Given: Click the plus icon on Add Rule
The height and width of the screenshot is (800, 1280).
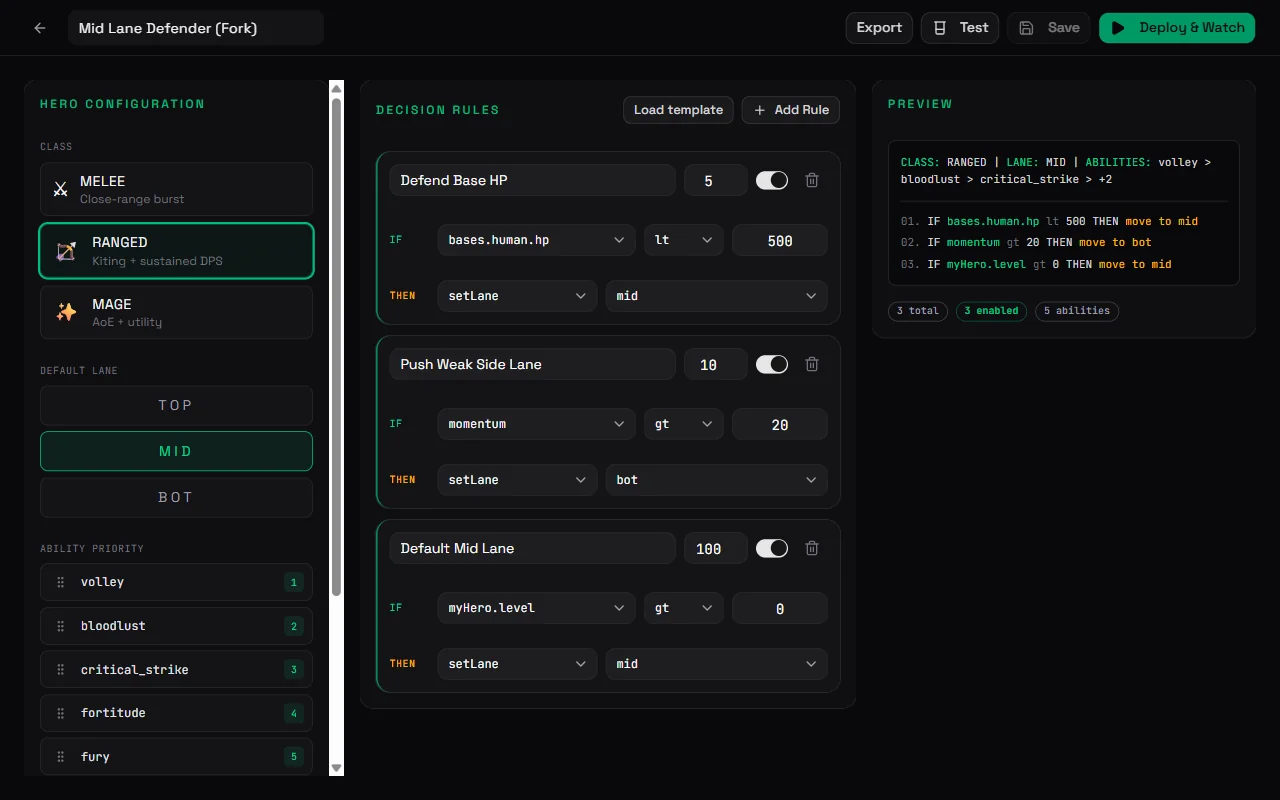Looking at the screenshot, I should [760, 110].
